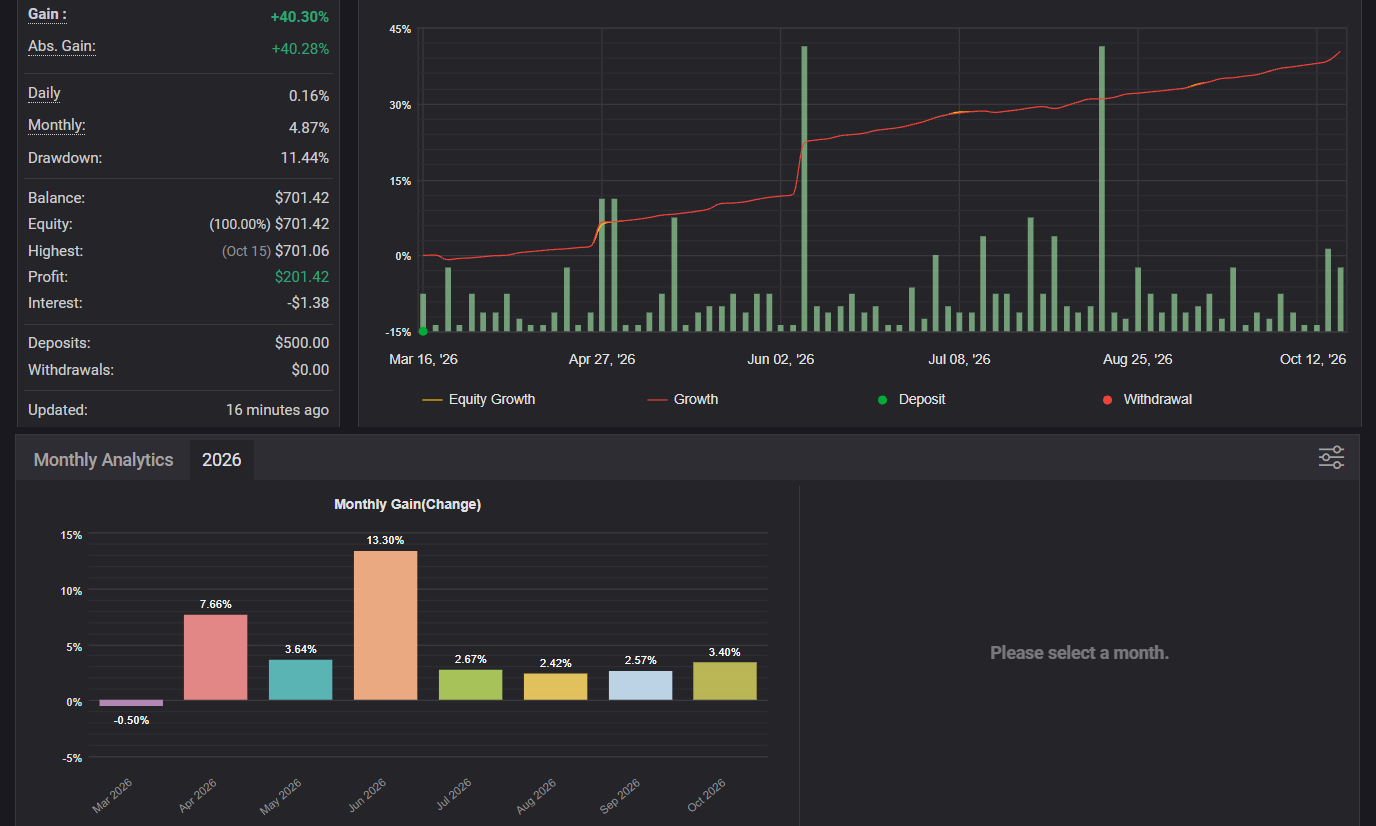The width and height of the screenshot is (1376, 826).
Task: Open the Monthly Analytics filter settings icon
Action: click(x=1331, y=458)
